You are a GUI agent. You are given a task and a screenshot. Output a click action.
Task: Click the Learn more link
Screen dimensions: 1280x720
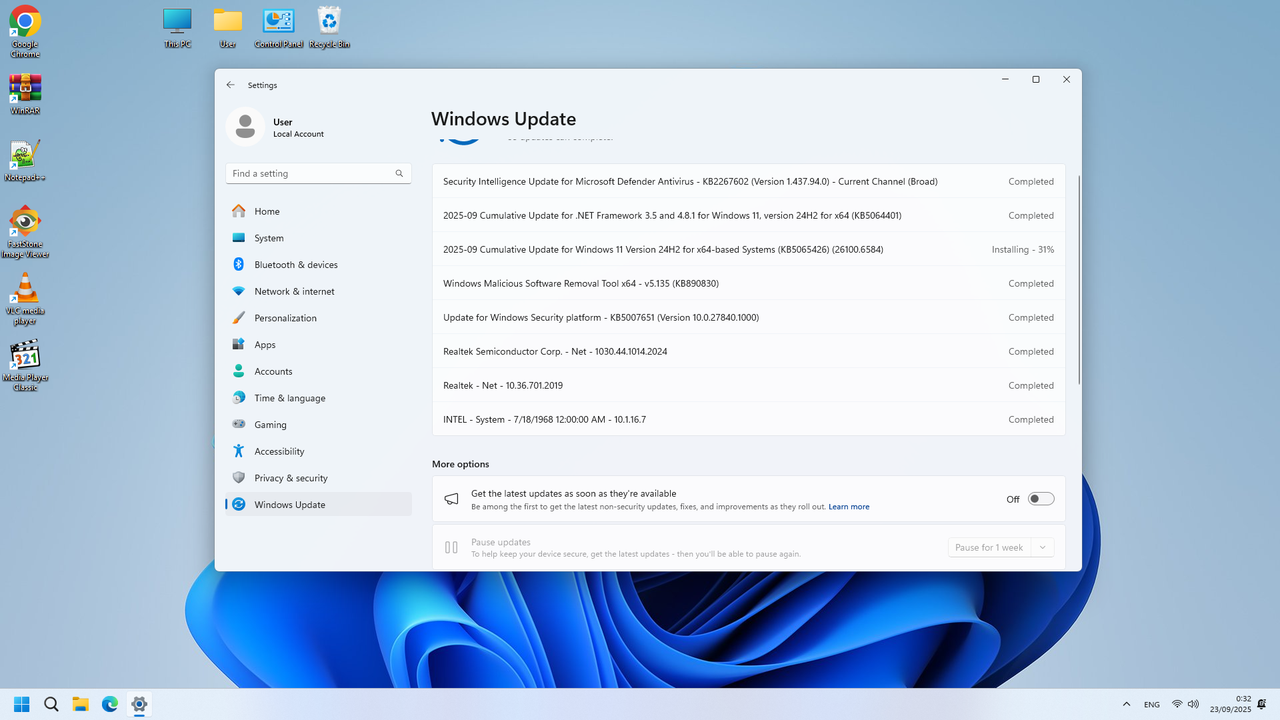(849, 507)
